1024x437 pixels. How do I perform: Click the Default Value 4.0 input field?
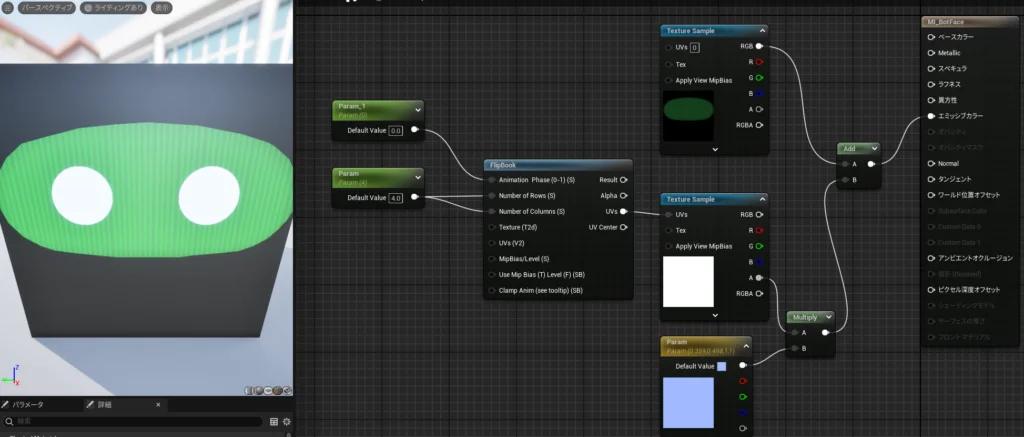tap(395, 198)
